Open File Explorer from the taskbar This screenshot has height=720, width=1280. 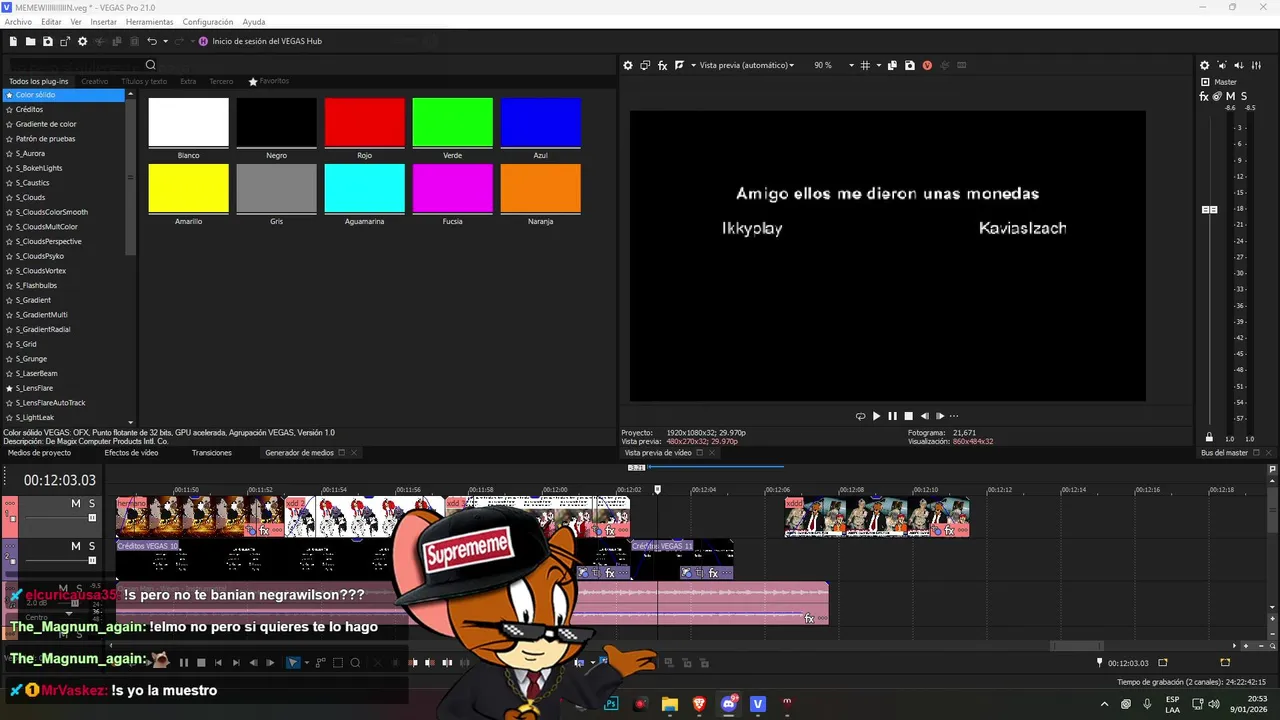670,704
